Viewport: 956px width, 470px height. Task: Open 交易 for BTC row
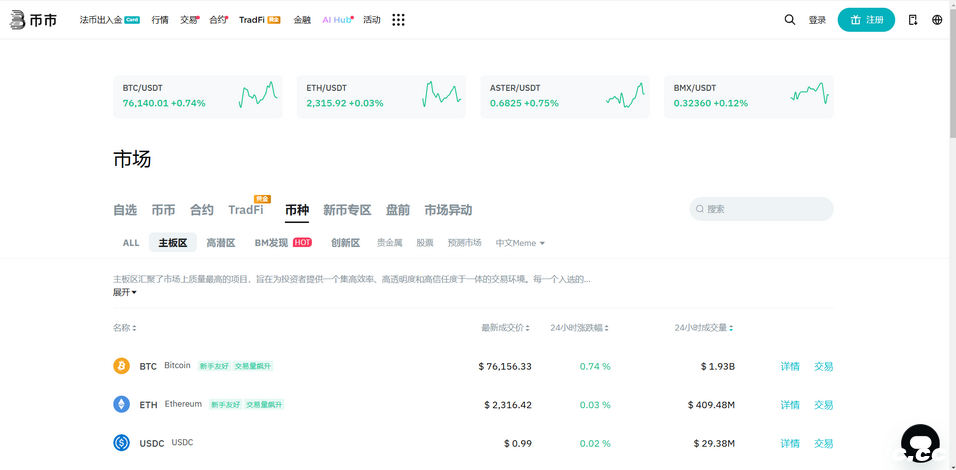pyautogui.click(x=824, y=366)
